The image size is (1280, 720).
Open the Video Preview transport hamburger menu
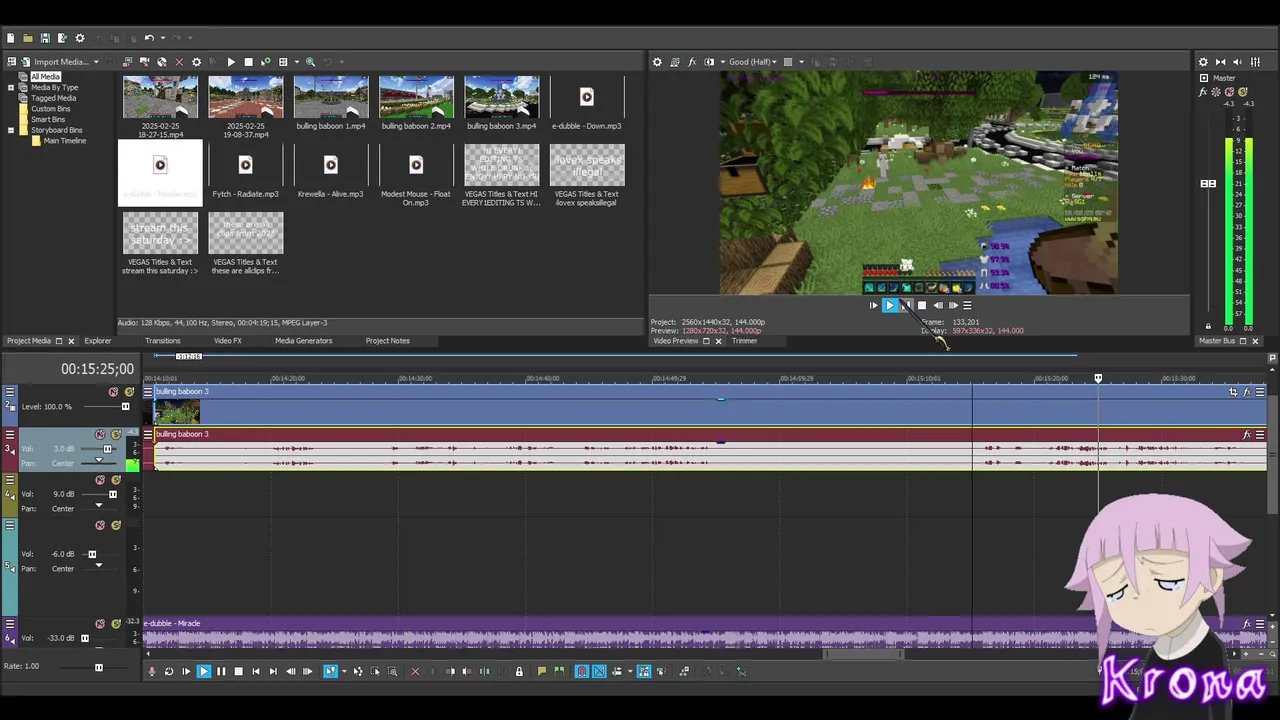(x=967, y=306)
